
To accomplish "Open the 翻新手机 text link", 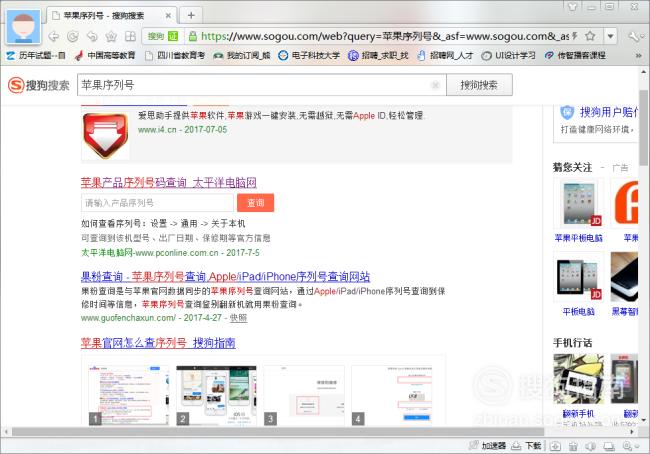I will pos(579,413).
